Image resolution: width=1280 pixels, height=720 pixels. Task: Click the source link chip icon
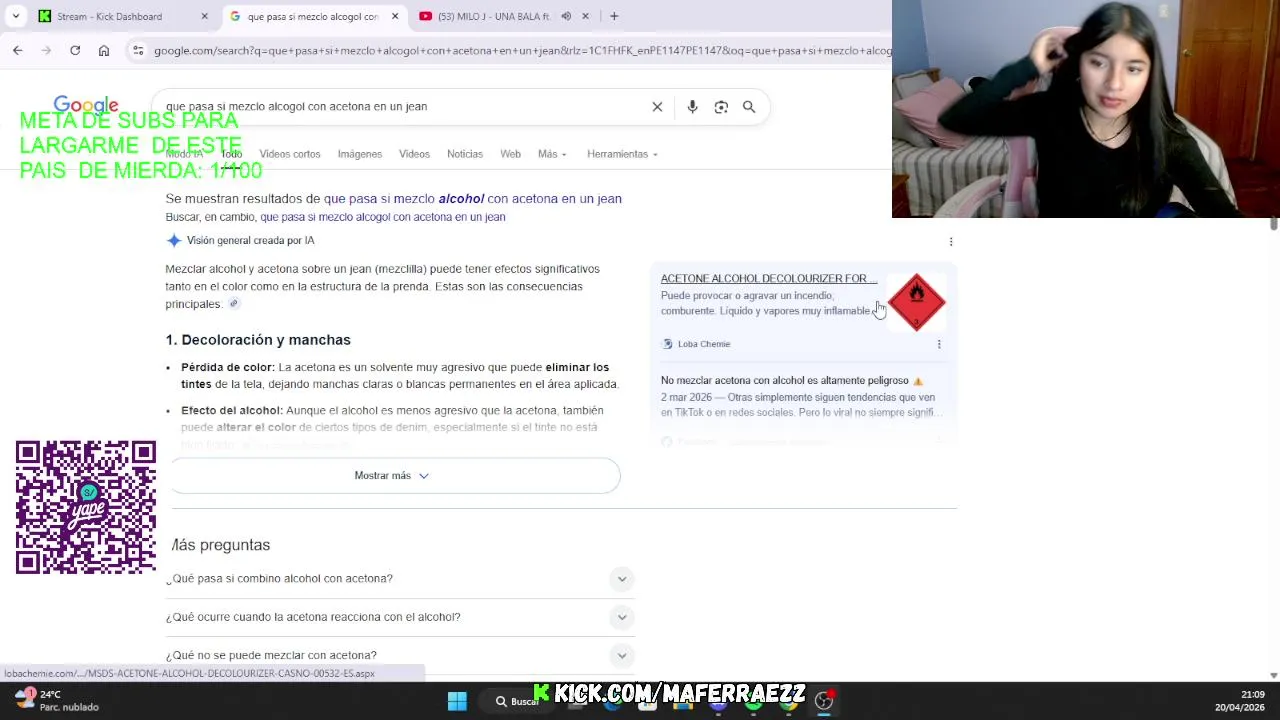pos(234,304)
